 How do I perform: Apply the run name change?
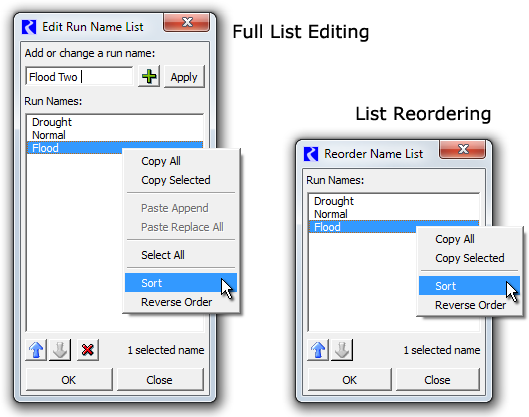pyautogui.click(x=184, y=77)
